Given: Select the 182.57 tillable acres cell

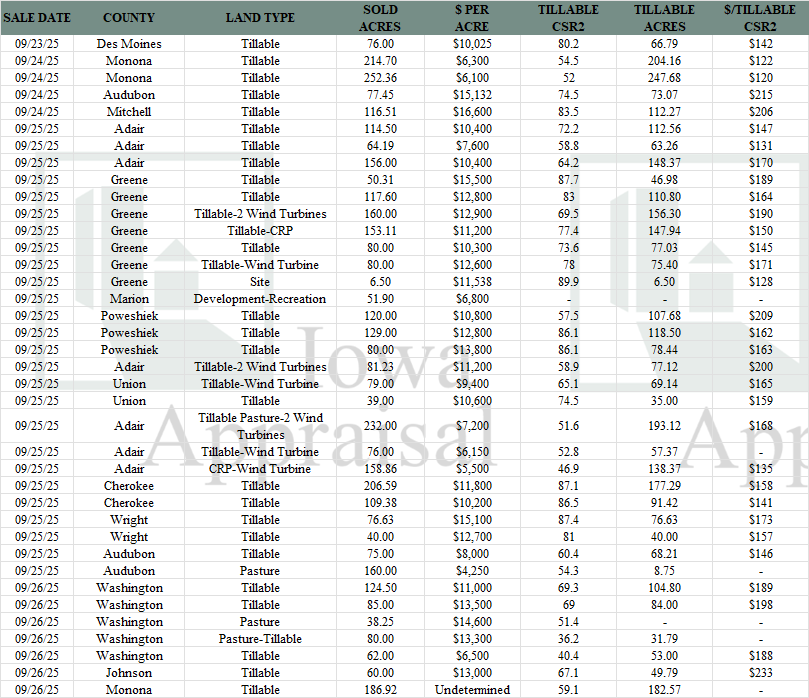Looking at the screenshot, I should (x=665, y=690).
